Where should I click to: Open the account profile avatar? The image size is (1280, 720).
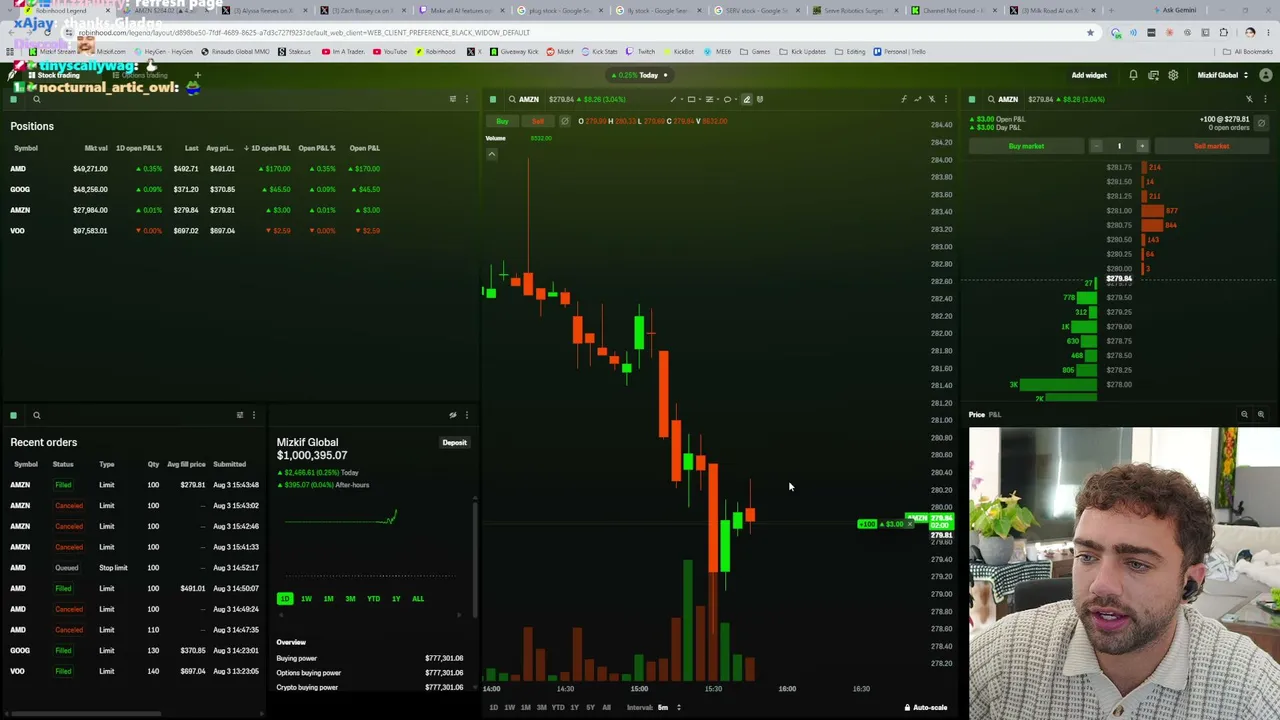tap(1266, 75)
